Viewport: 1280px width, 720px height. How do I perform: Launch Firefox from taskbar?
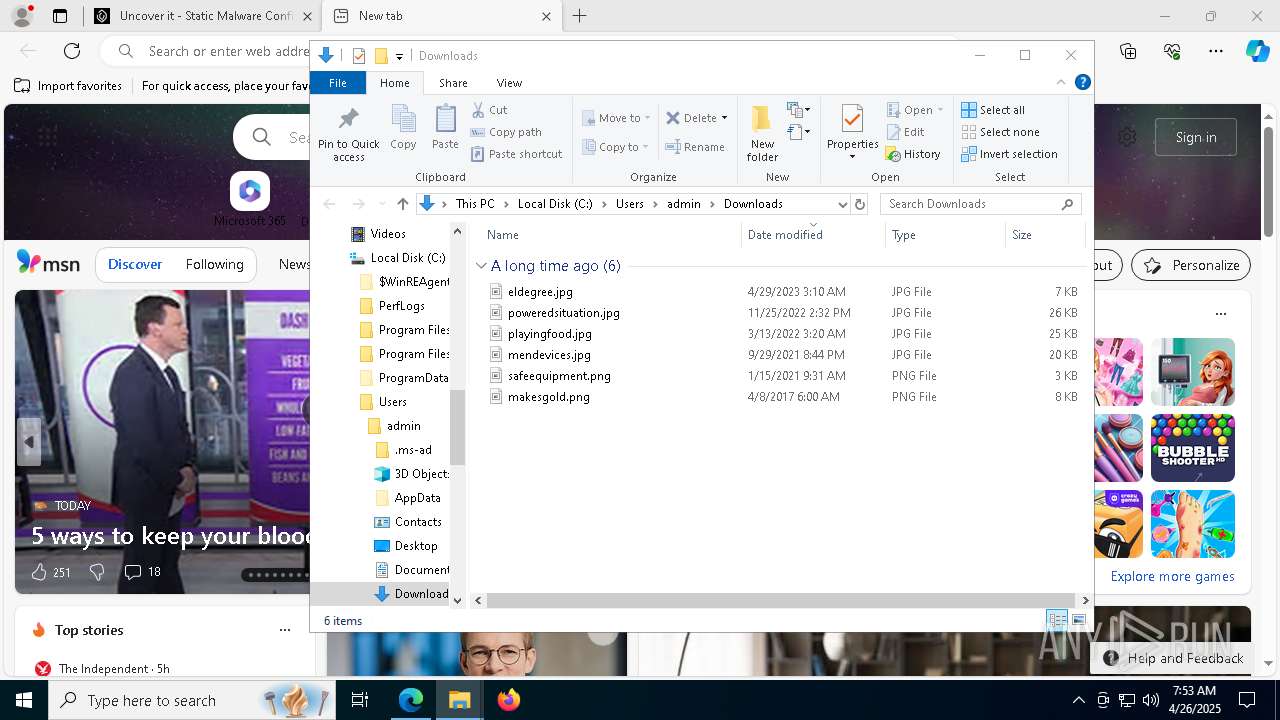(x=509, y=700)
